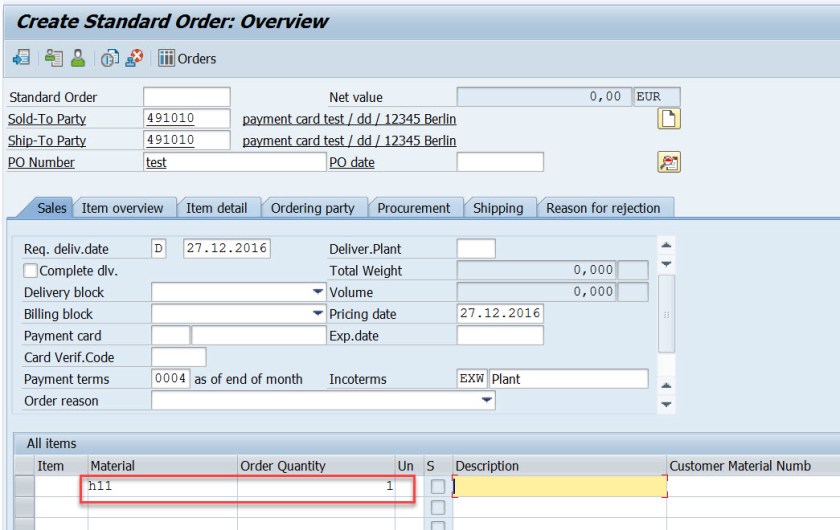Click the Standard Order number field
Viewport: 840px width, 530px height.
(187, 97)
